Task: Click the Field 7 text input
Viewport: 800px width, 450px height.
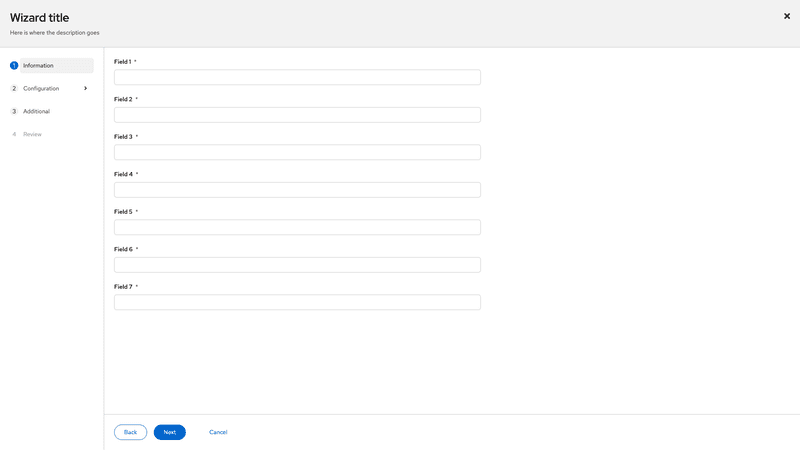Action: 297,302
